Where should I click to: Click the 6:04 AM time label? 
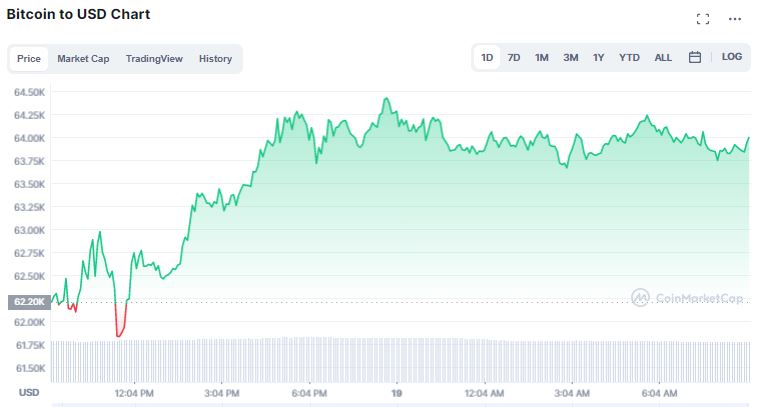[659, 393]
